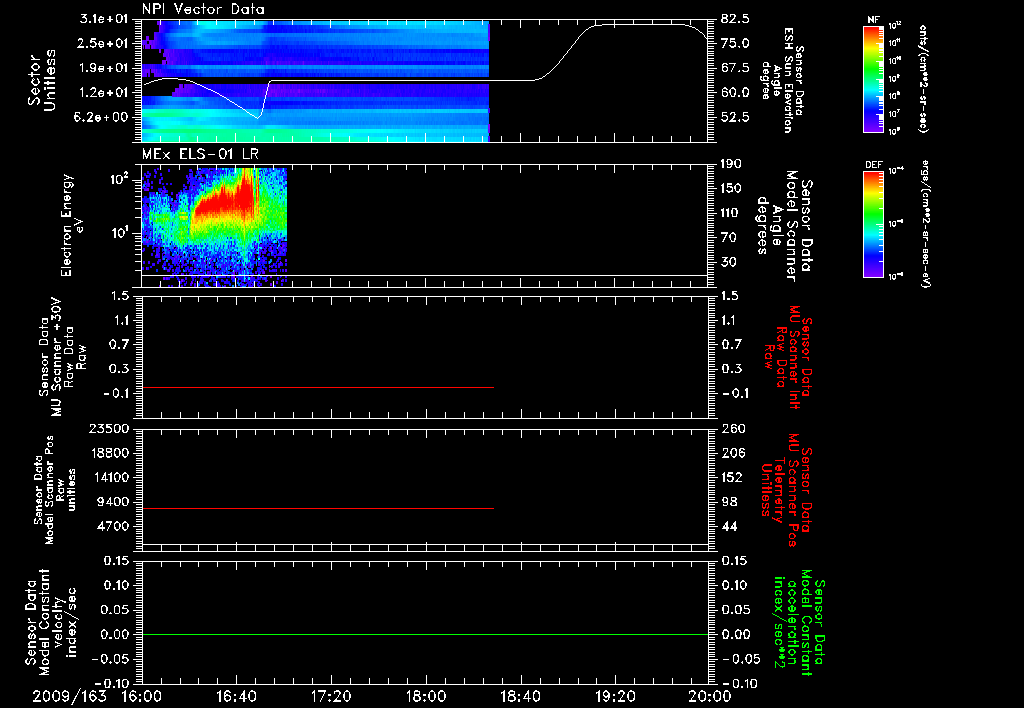Screen dimensions: 1024x708
Task: Click the "14100" scanner position tick label
Action: [x=108, y=478]
